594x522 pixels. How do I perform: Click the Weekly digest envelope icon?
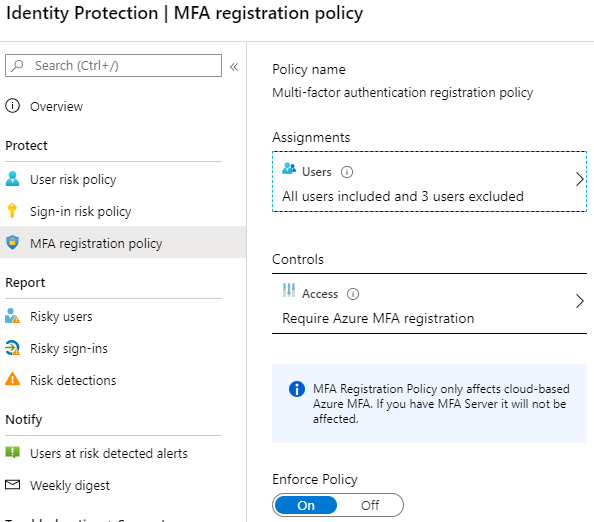pos(13,484)
